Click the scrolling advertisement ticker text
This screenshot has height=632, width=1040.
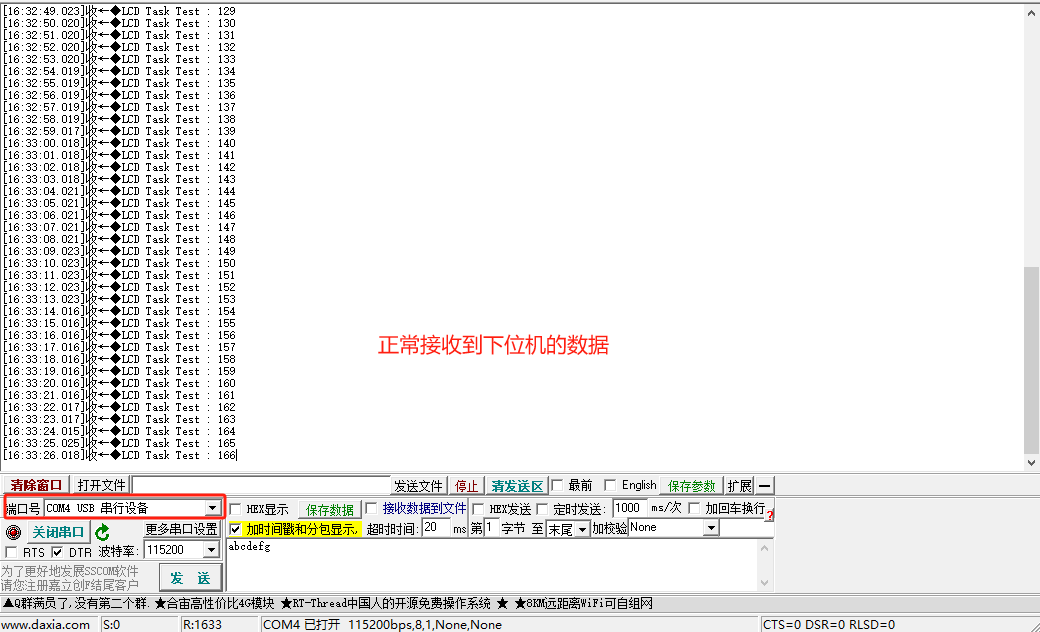point(328,603)
